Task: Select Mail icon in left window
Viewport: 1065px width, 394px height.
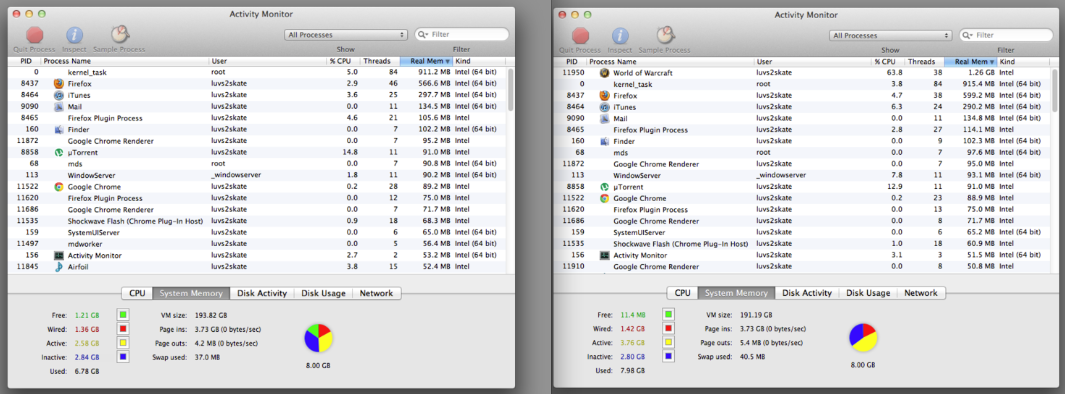Action: (x=59, y=107)
